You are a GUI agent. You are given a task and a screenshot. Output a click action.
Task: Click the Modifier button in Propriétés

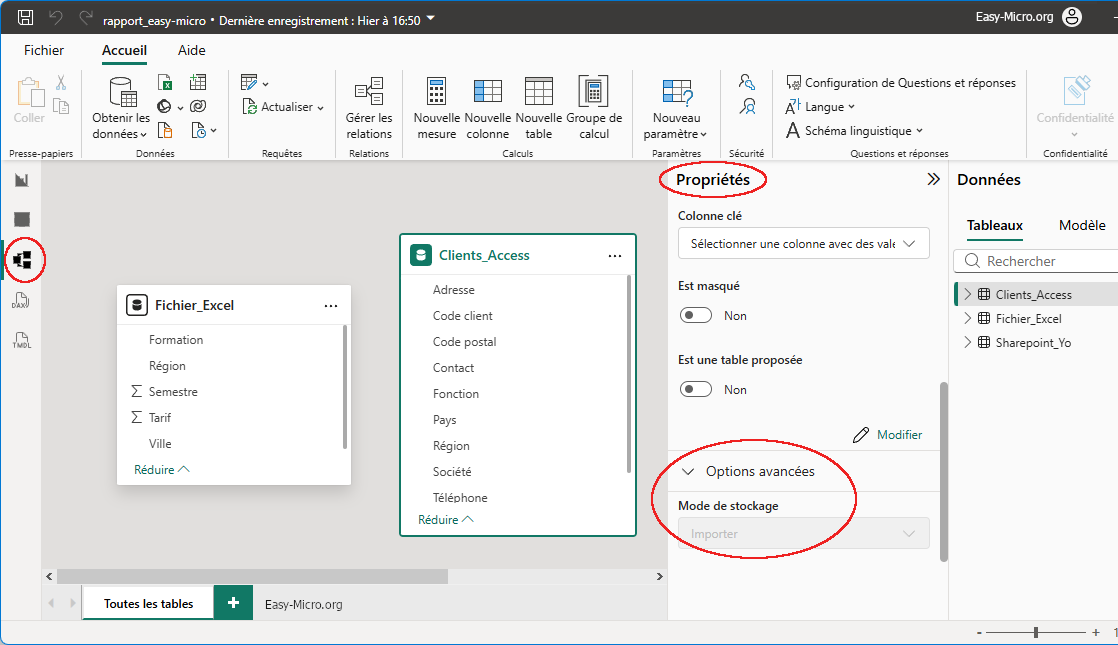click(x=888, y=435)
